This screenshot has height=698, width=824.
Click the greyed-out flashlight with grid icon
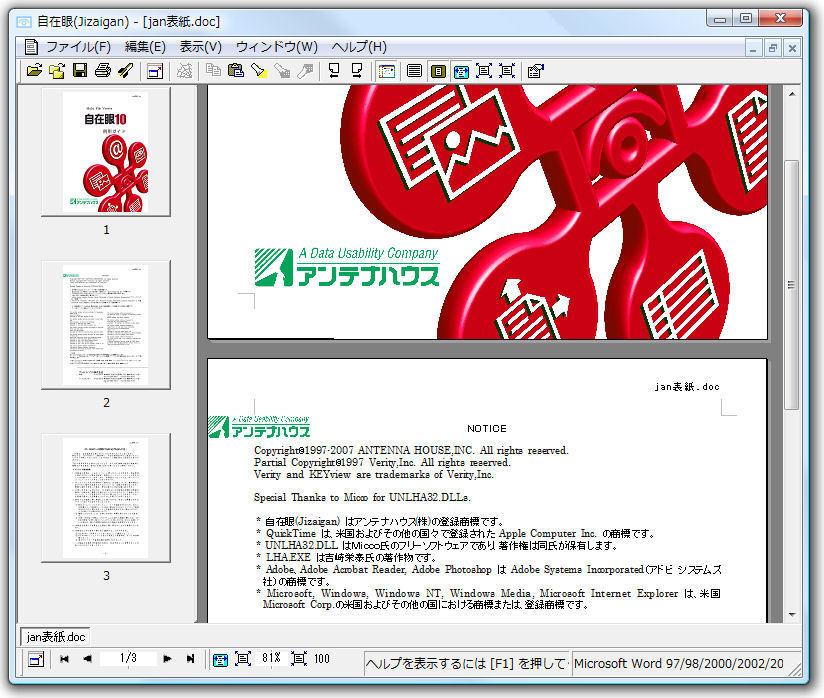click(x=282, y=70)
